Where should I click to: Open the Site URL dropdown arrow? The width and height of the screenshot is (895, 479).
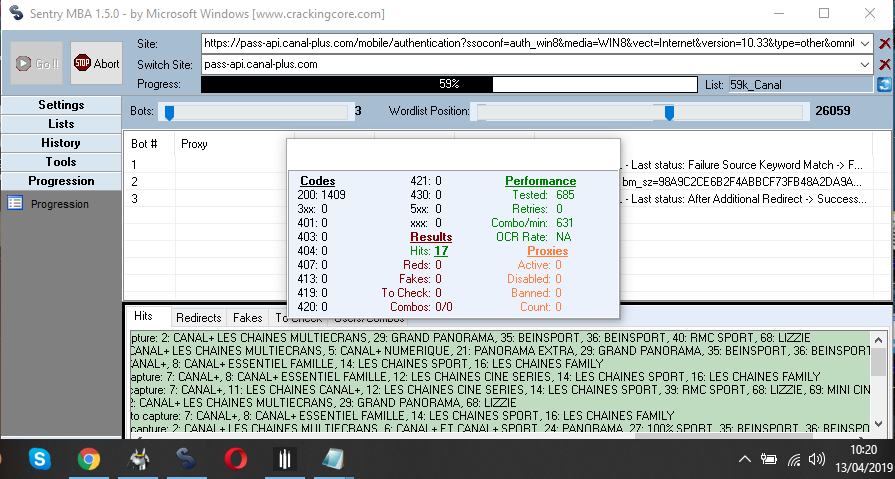(x=865, y=43)
